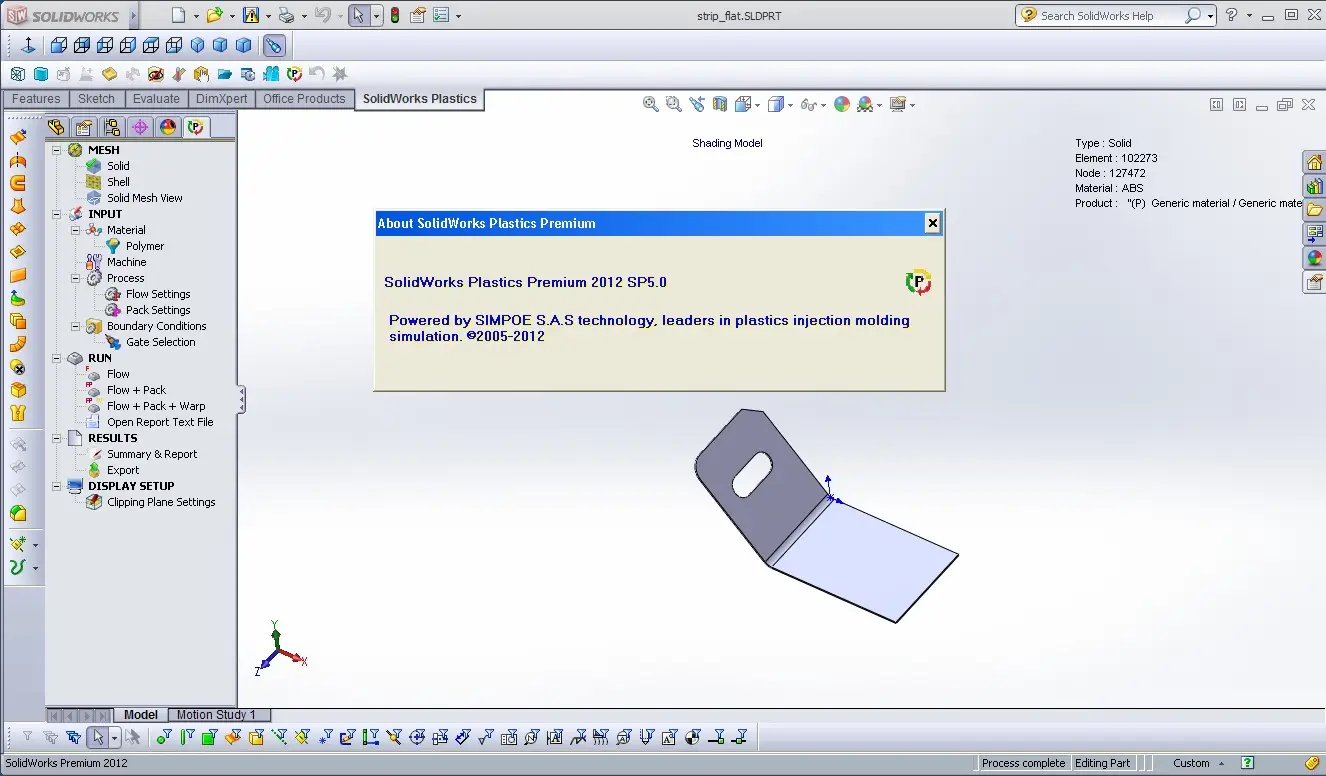Viewport: 1326px width, 776px height.
Task: Open Clipping Plane Settings
Action: coord(161,502)
